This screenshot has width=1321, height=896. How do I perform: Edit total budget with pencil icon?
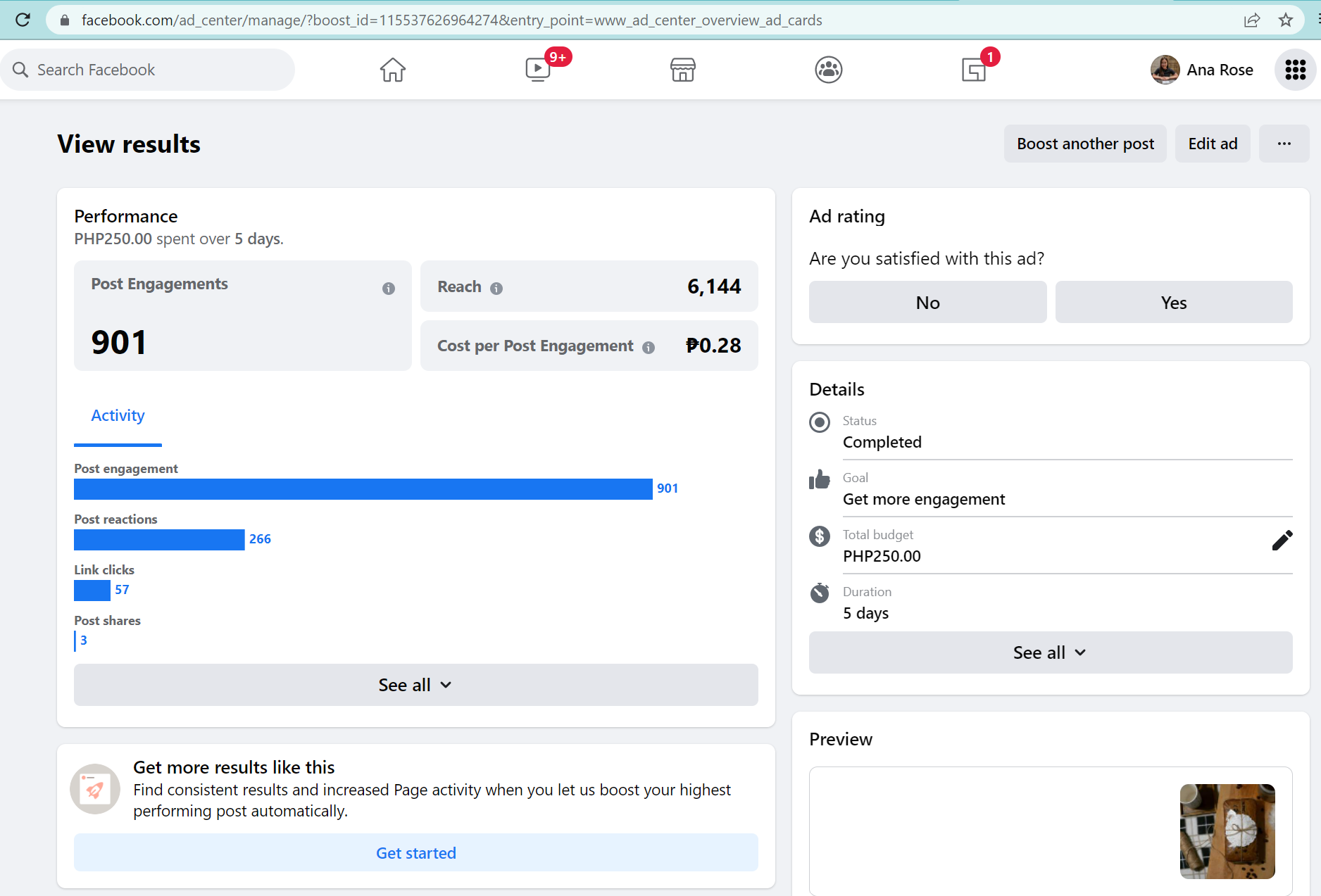pyautogui.click(x=1282, y=541)
